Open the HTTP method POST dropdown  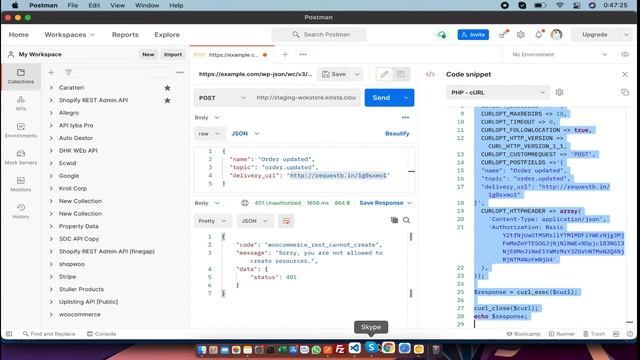[x=222, y=98]
